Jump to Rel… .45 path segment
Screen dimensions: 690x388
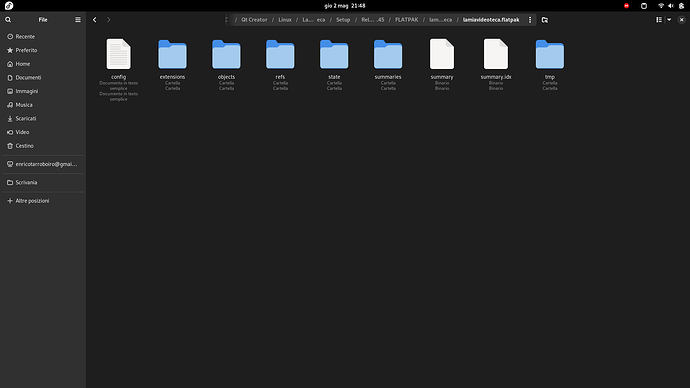pyautogui.click(x=373, y=20)
